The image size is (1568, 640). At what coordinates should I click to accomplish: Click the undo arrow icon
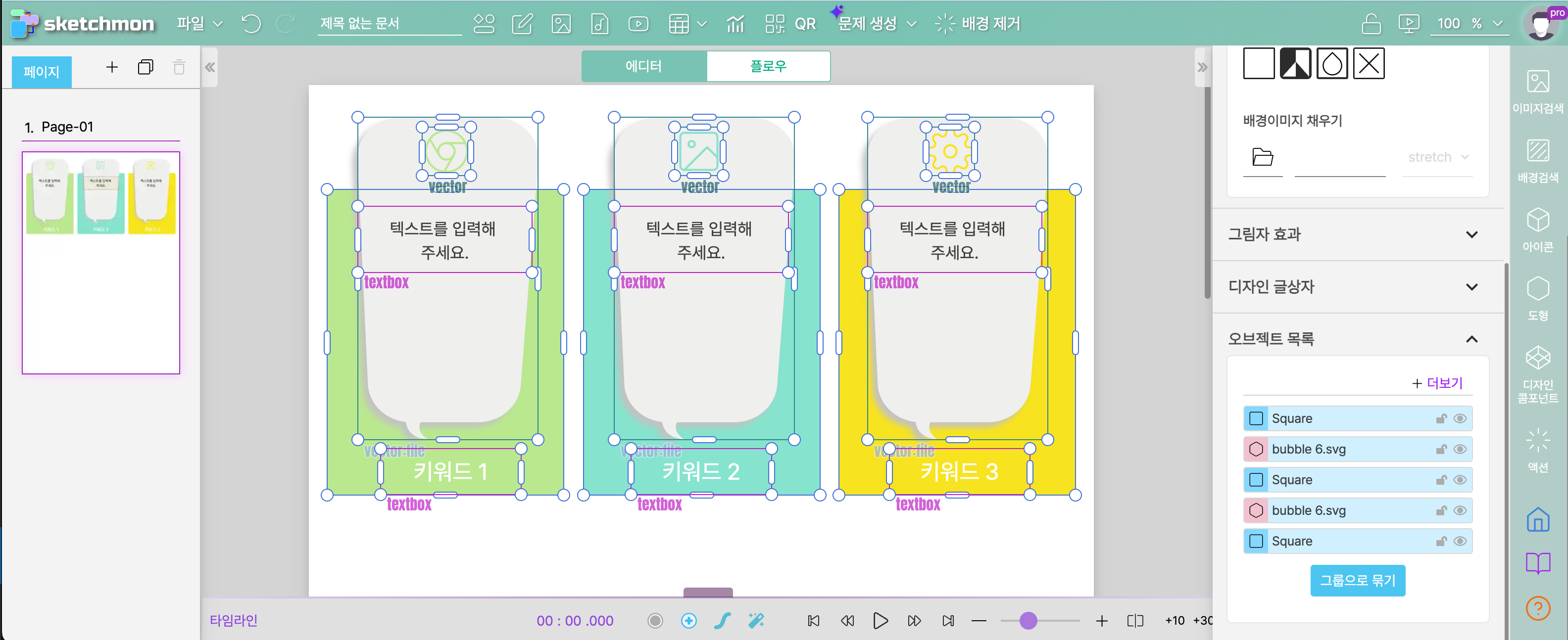[x=251, y=24]
